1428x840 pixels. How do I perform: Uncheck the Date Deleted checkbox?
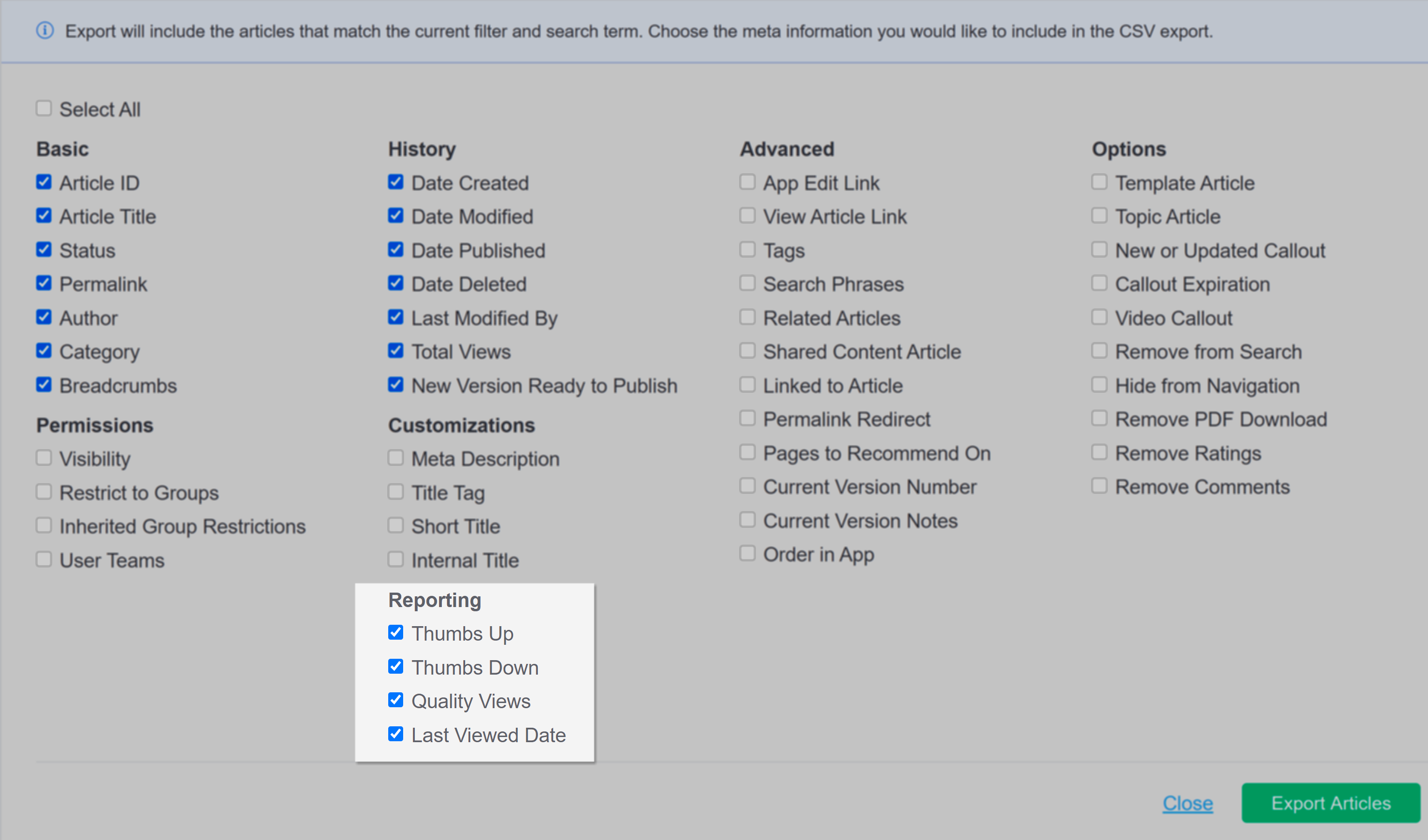(x=396, y=283)
